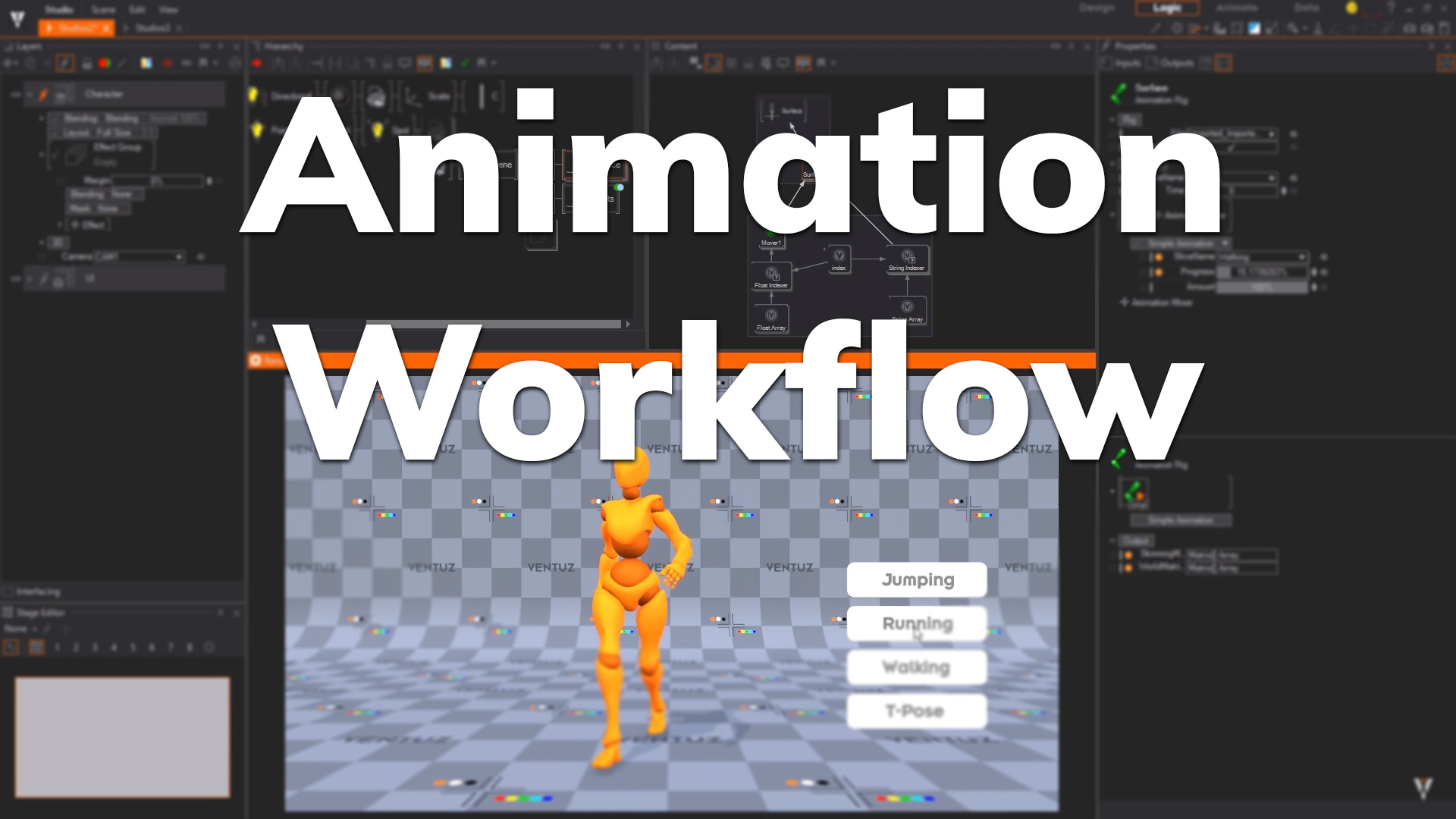Select stage preset number 5 in Stage Editor
The image size is (1456, 819).
point(133,647)
